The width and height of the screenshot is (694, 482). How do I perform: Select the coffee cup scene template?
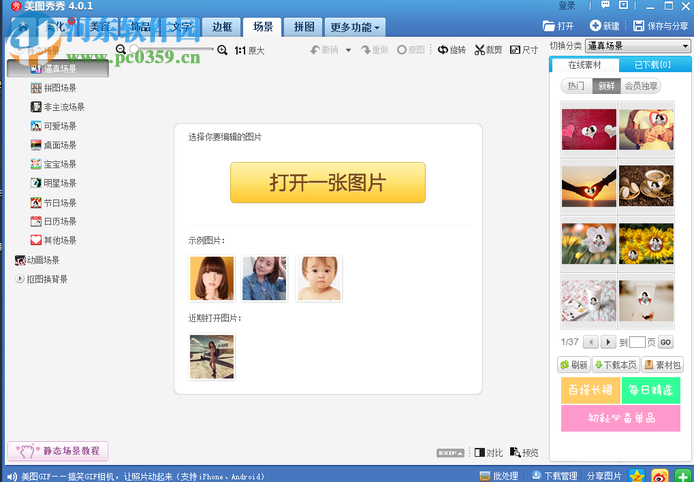[646, 186]
